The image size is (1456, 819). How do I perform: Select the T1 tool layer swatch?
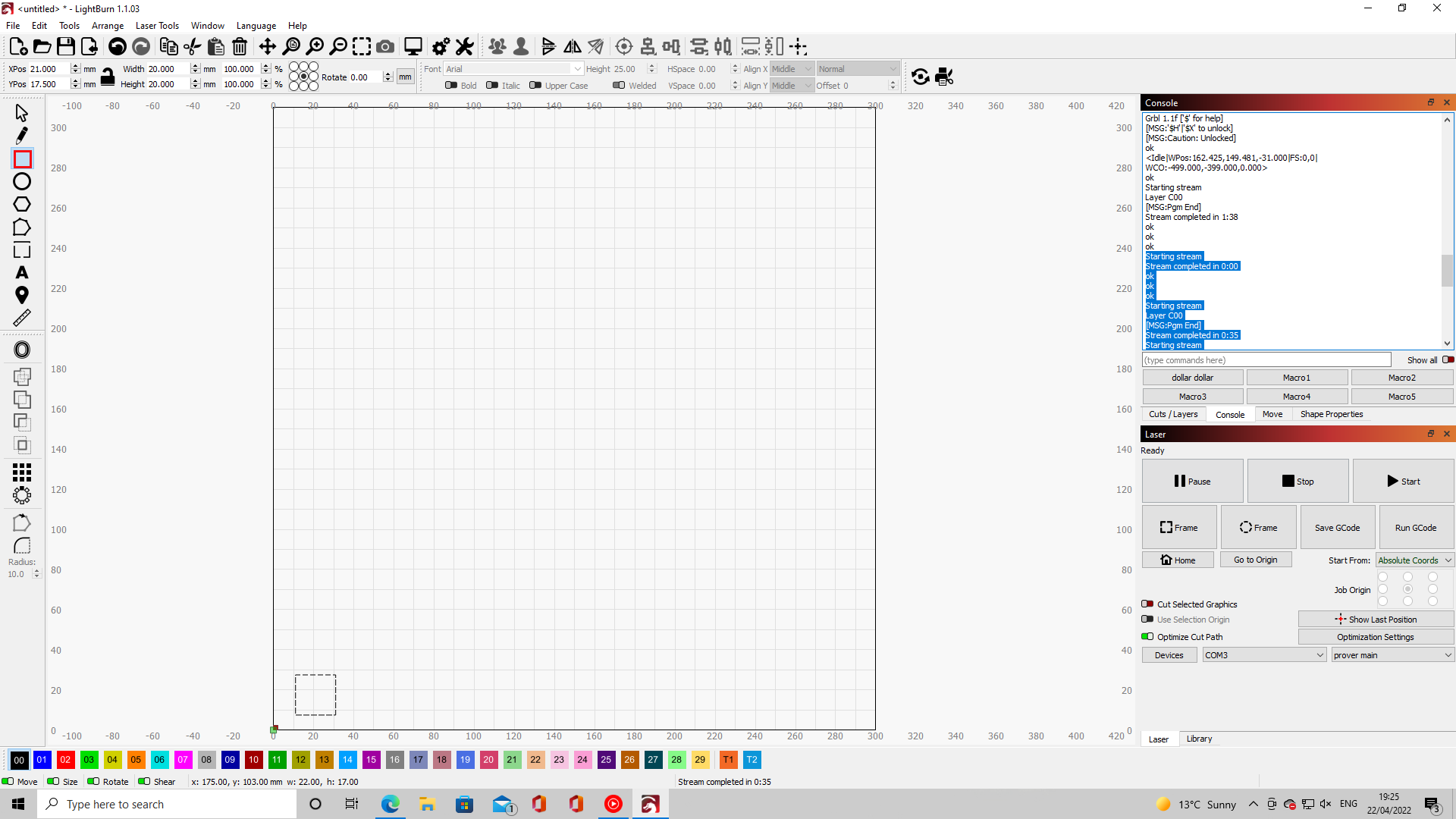pos(728,759)
